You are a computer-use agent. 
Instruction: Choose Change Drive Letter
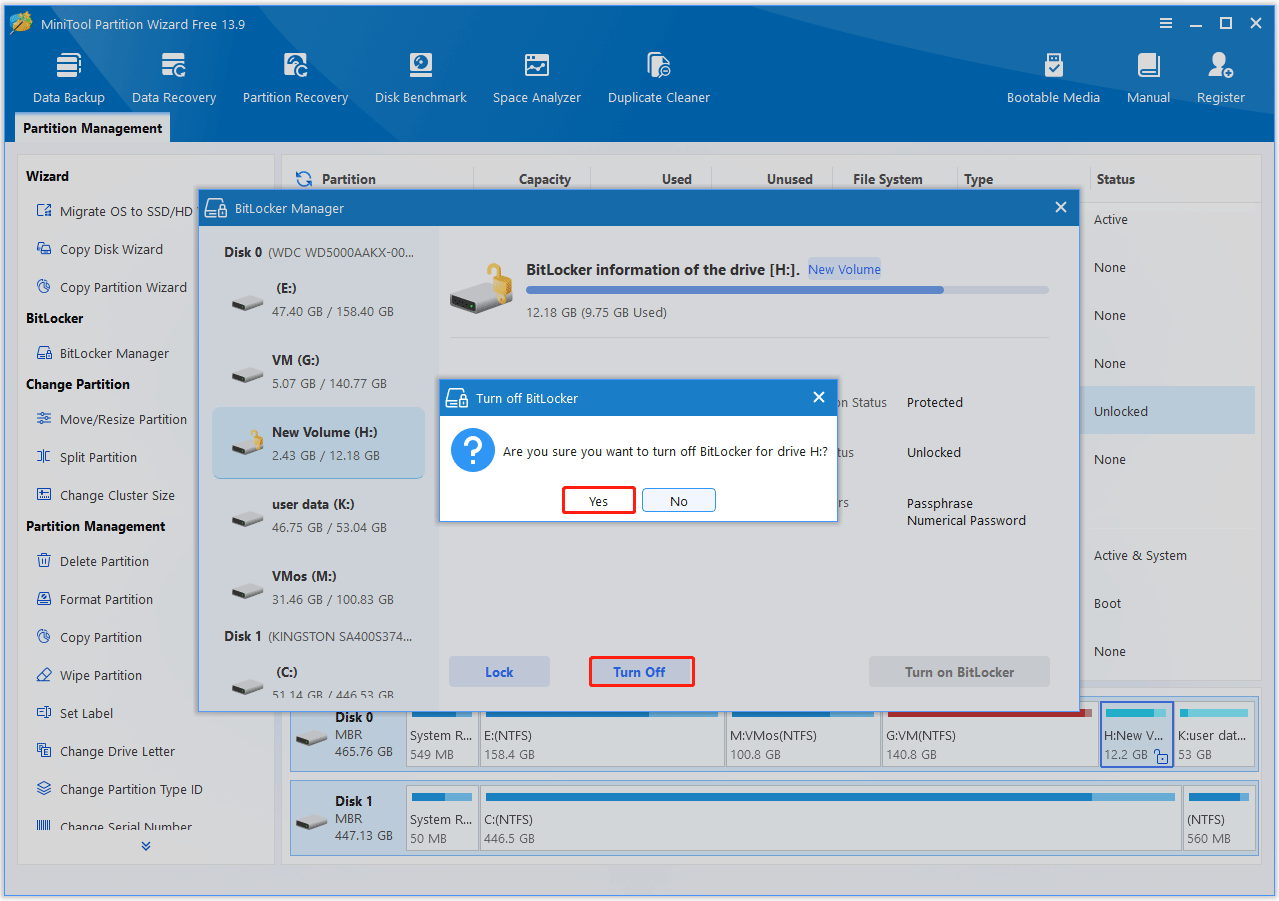105,751
